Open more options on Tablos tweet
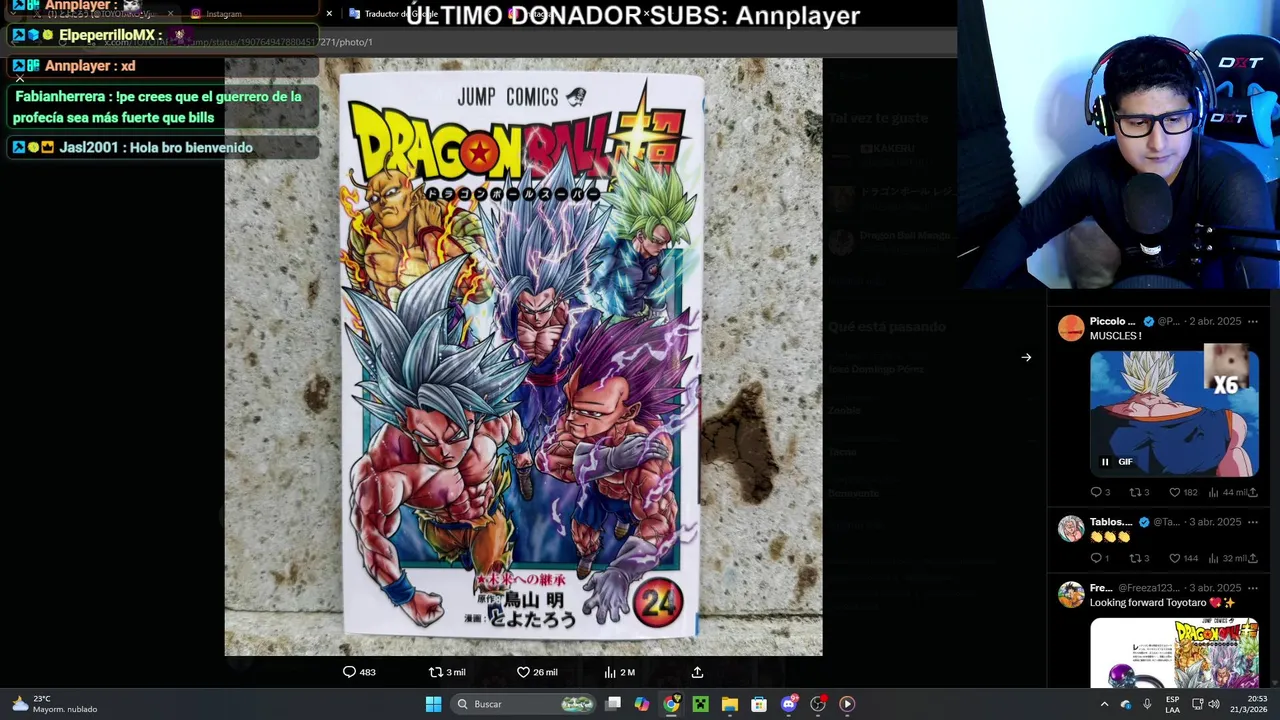This screenshot has width=1280, height=720. point(1252,522)
